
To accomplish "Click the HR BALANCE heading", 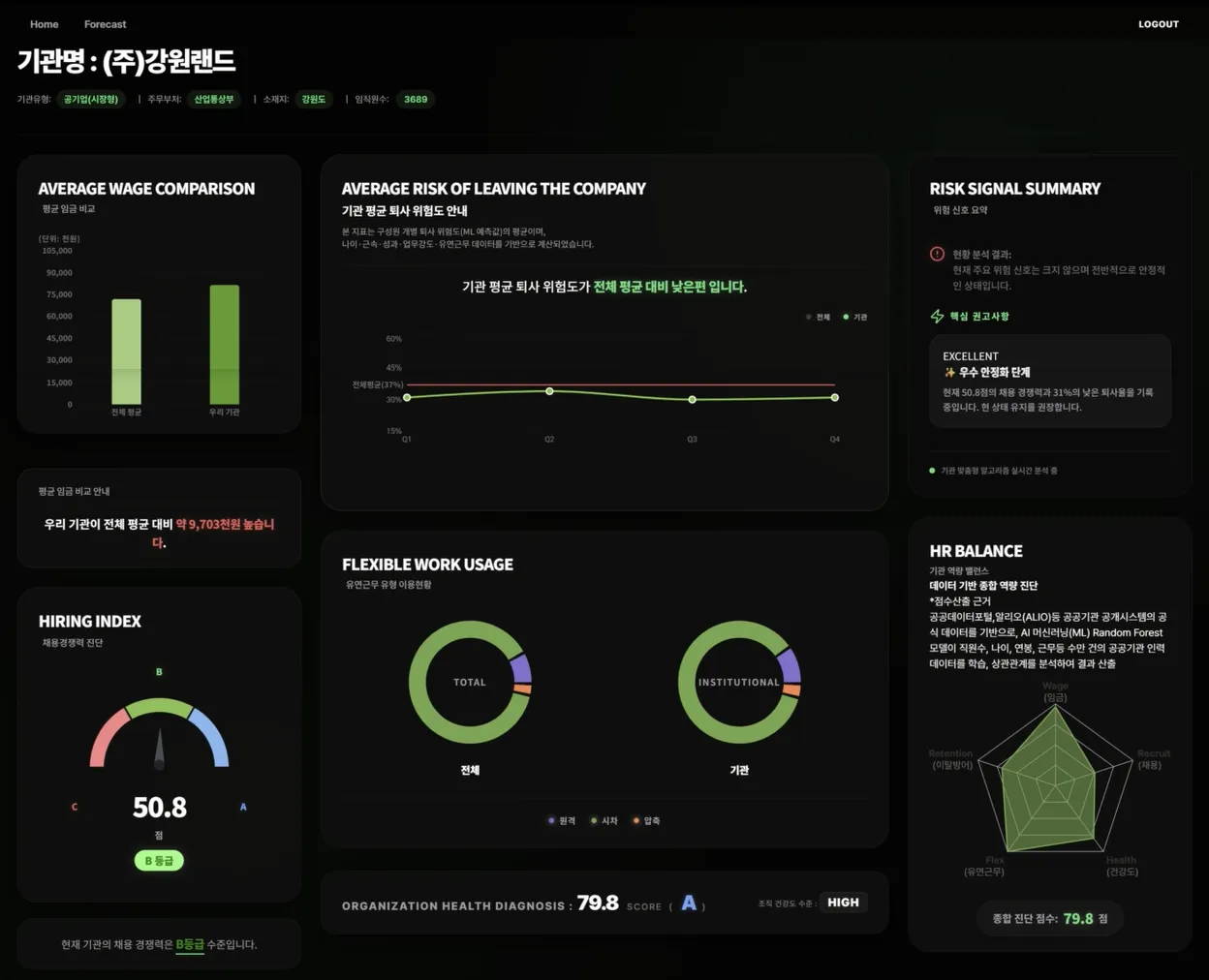I will tap(976, 551).
